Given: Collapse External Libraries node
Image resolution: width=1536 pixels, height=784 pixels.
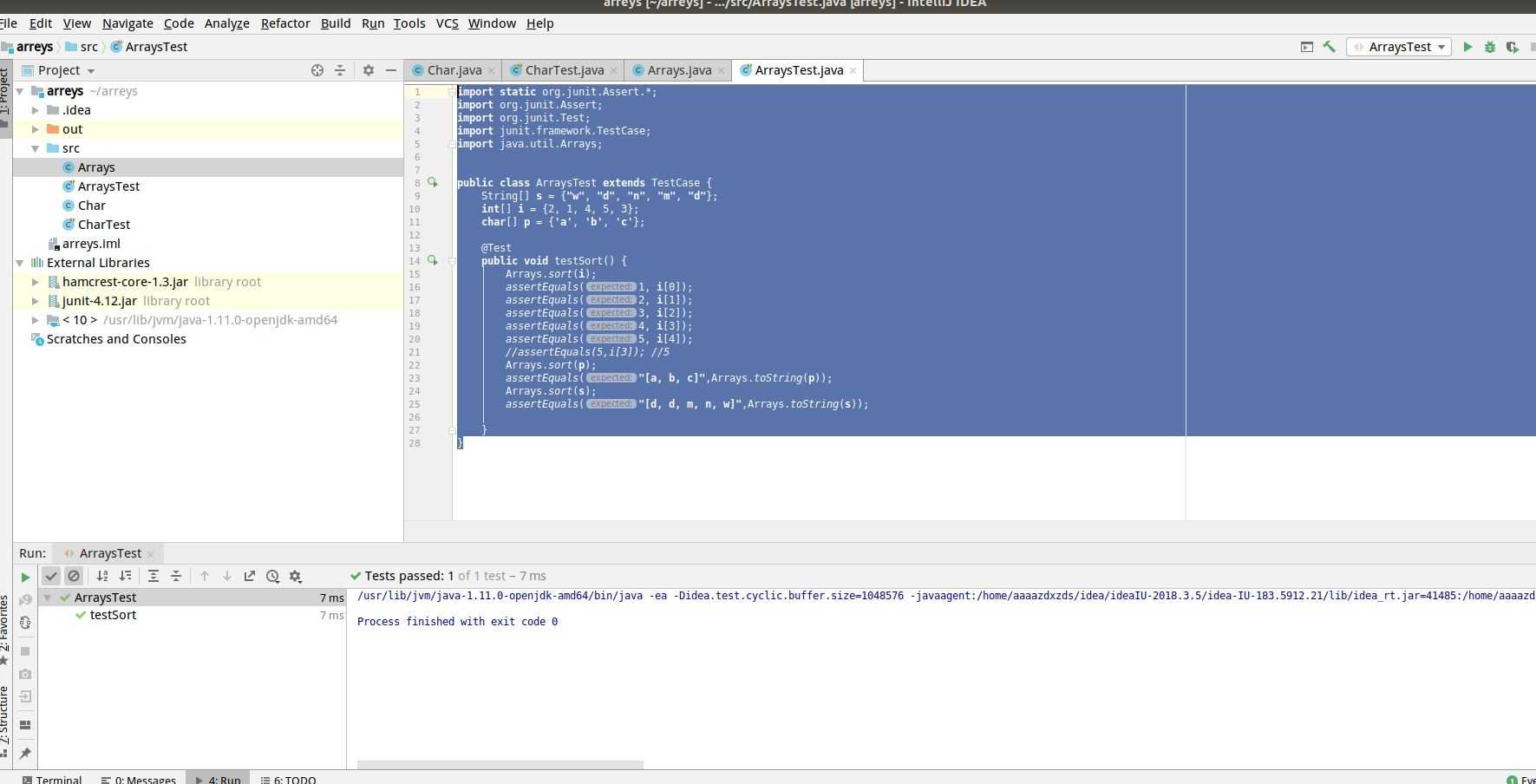Looking at the screenshot, I should coord(20,263).
